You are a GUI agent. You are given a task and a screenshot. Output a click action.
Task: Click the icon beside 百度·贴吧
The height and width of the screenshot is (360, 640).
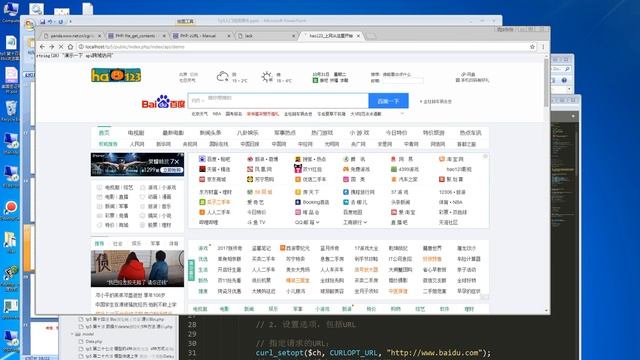click(202, 159)
